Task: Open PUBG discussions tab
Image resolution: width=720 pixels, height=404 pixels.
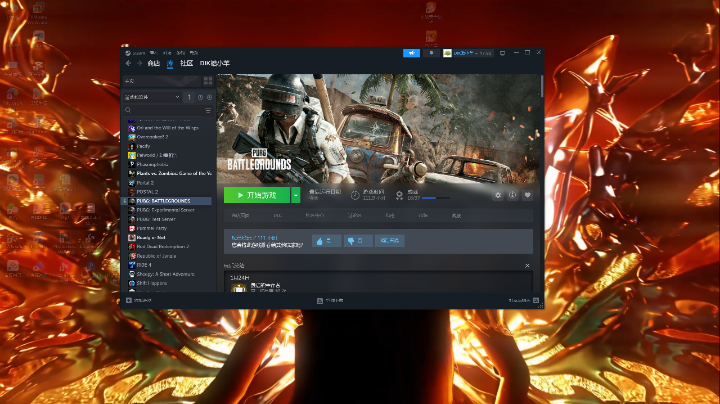Action: (x=390, y=215)
